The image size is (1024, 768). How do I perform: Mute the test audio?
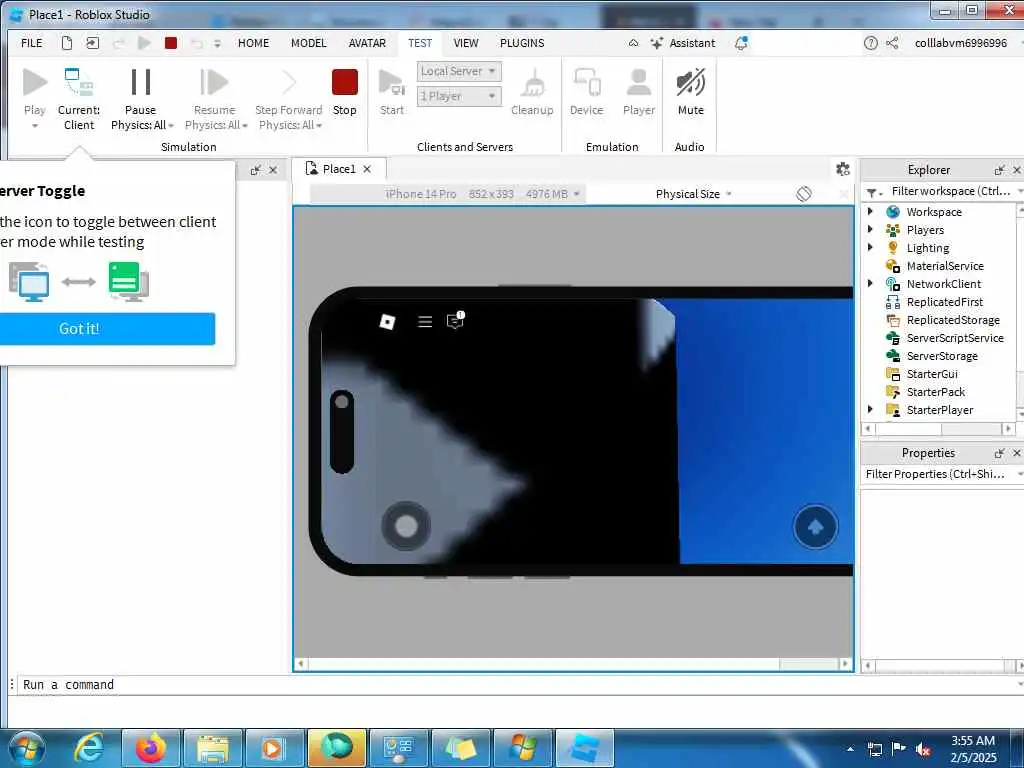(690, 92)
